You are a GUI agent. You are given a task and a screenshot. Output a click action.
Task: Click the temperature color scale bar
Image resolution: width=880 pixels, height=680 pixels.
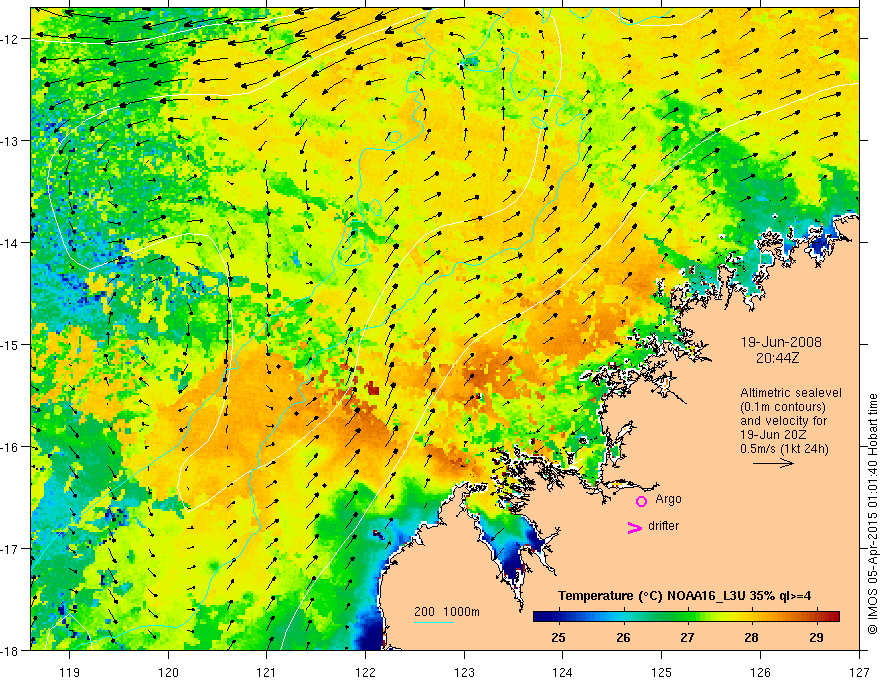(x=686, y=616)
